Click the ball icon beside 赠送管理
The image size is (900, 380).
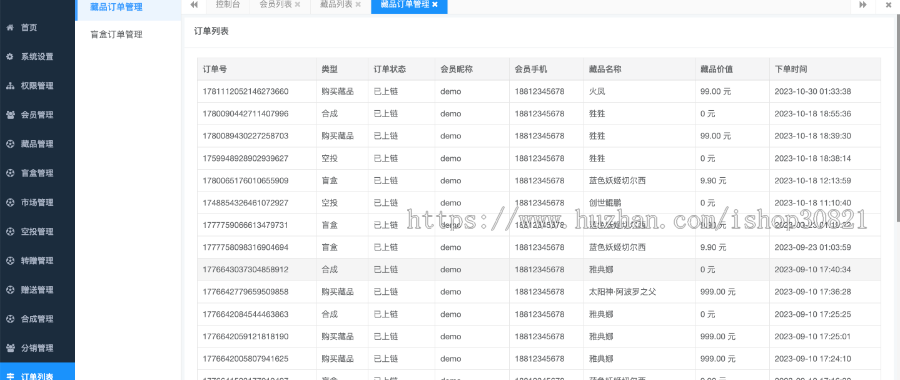[x=10, y=290]
